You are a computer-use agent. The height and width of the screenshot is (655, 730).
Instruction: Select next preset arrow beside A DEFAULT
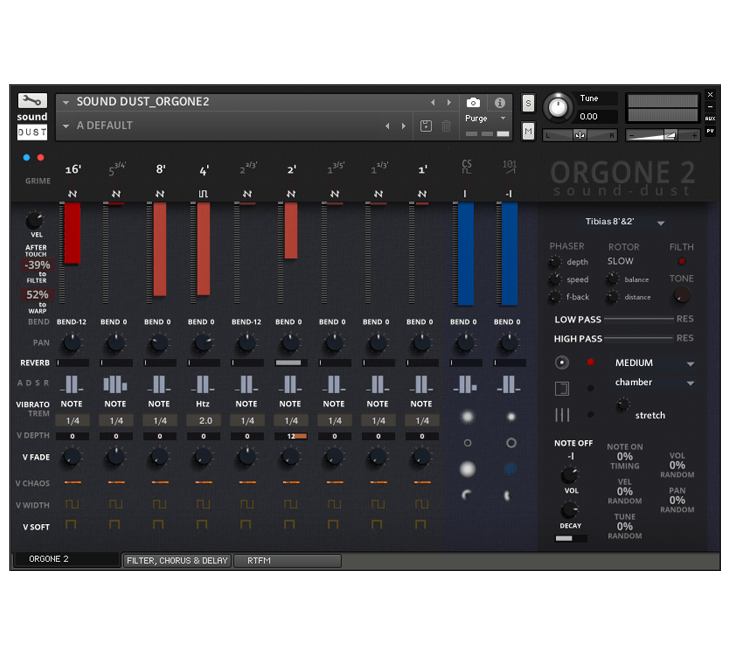[x=404, y=126]
